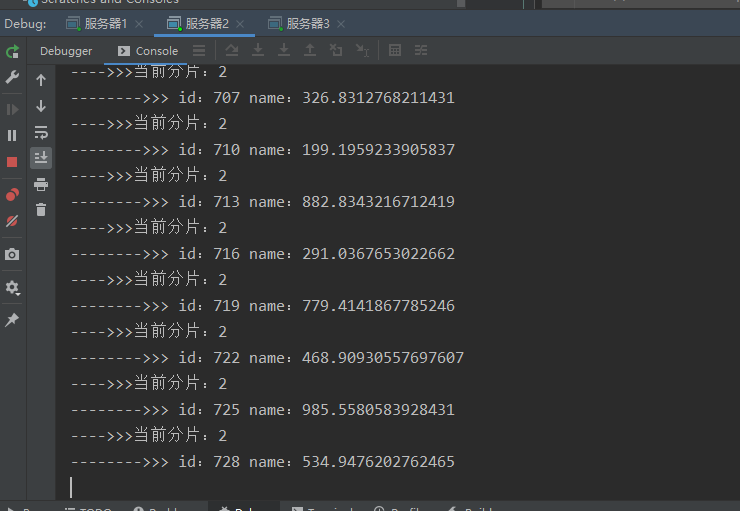This screenshot has width=740, height=511.
Task: Clear all console output trash icon
Action: tap(41, 209)
